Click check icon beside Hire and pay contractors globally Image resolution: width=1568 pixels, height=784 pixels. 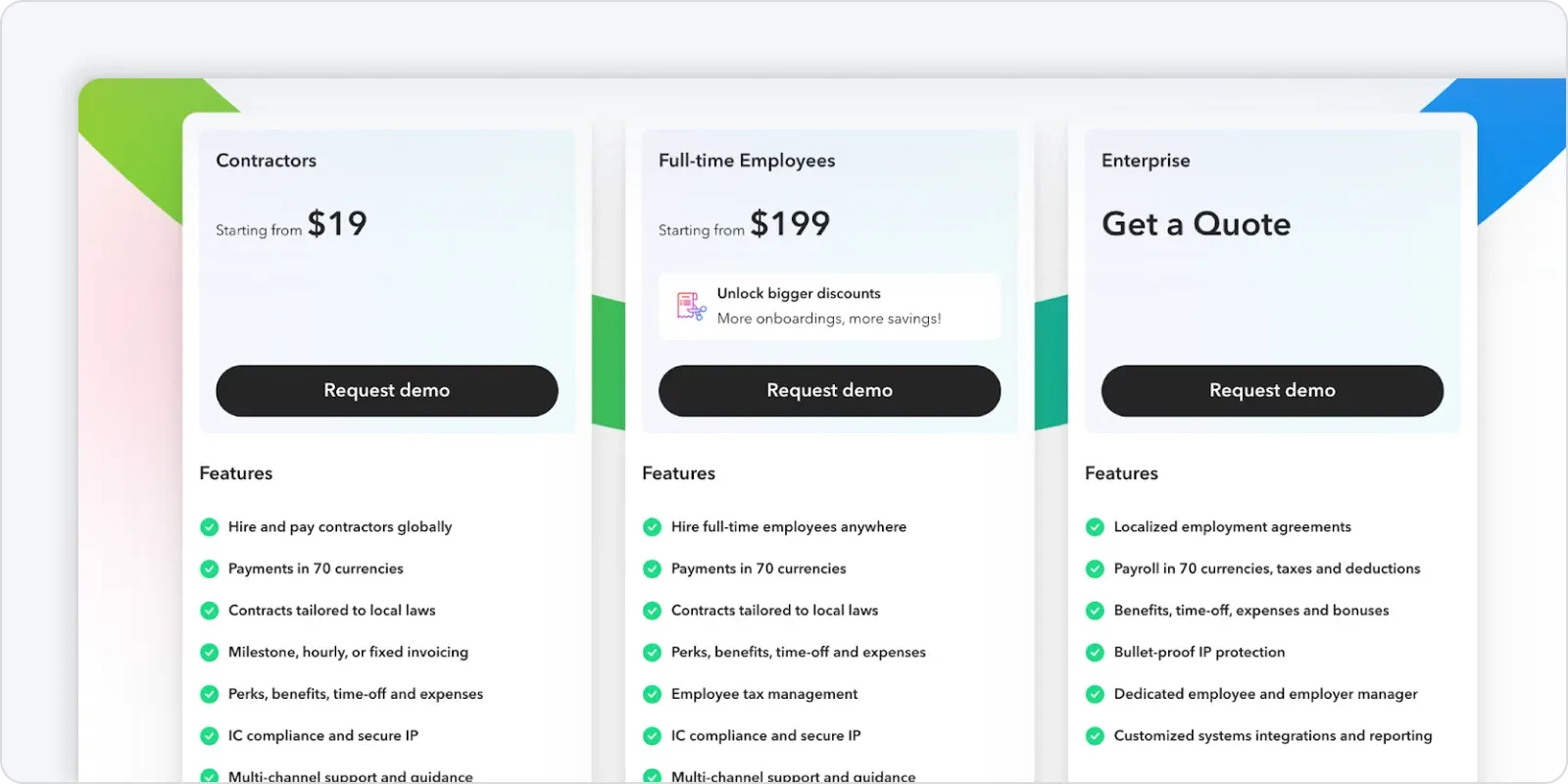tap(209, 527)
